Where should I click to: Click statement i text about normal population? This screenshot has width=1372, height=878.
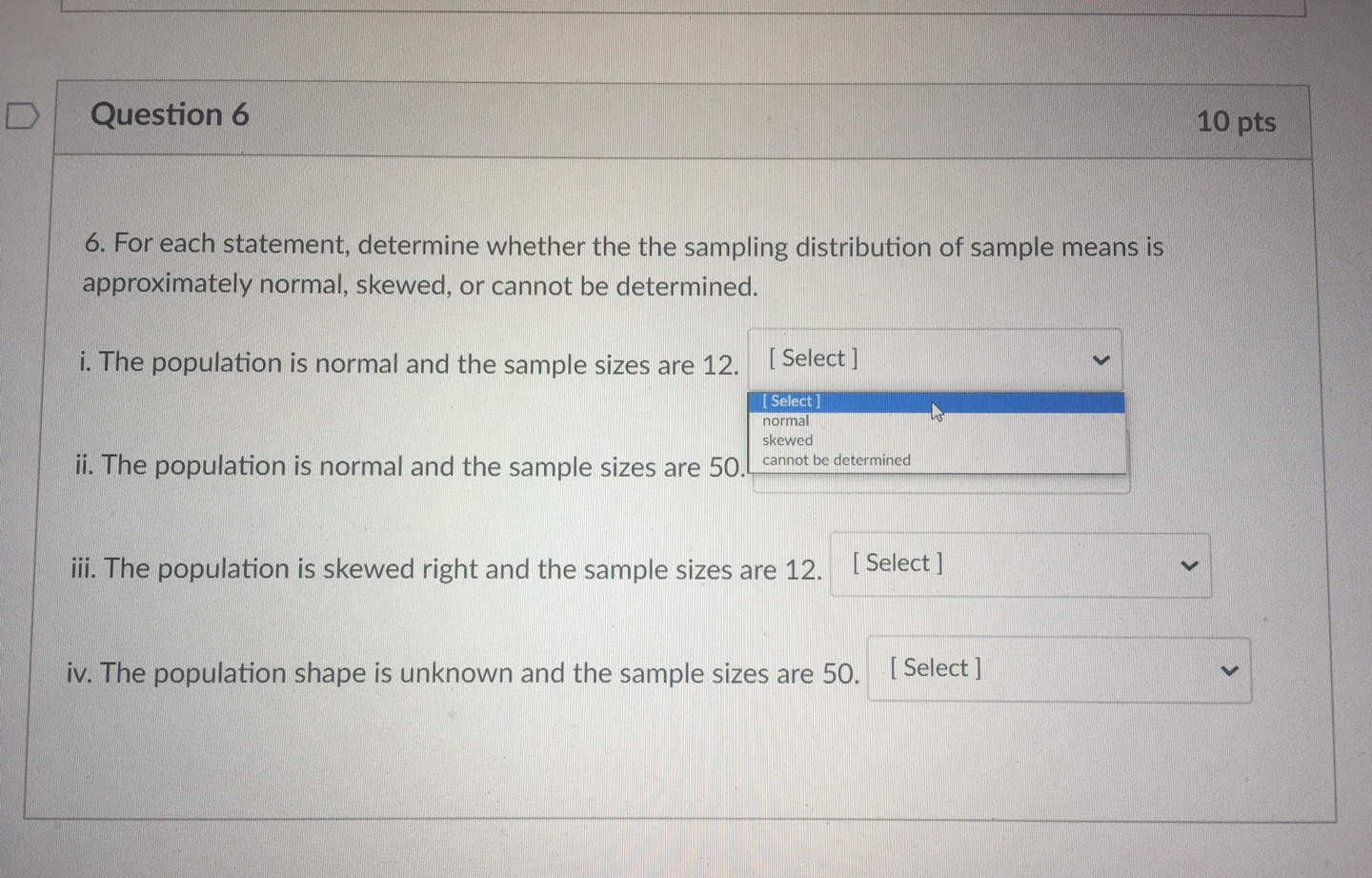click(x=408, y=363)
